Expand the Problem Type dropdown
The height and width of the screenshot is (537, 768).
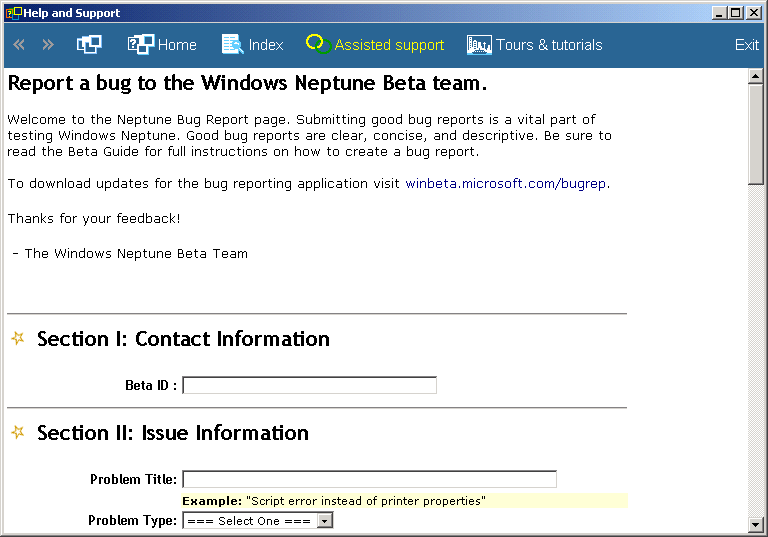[325, 520]
